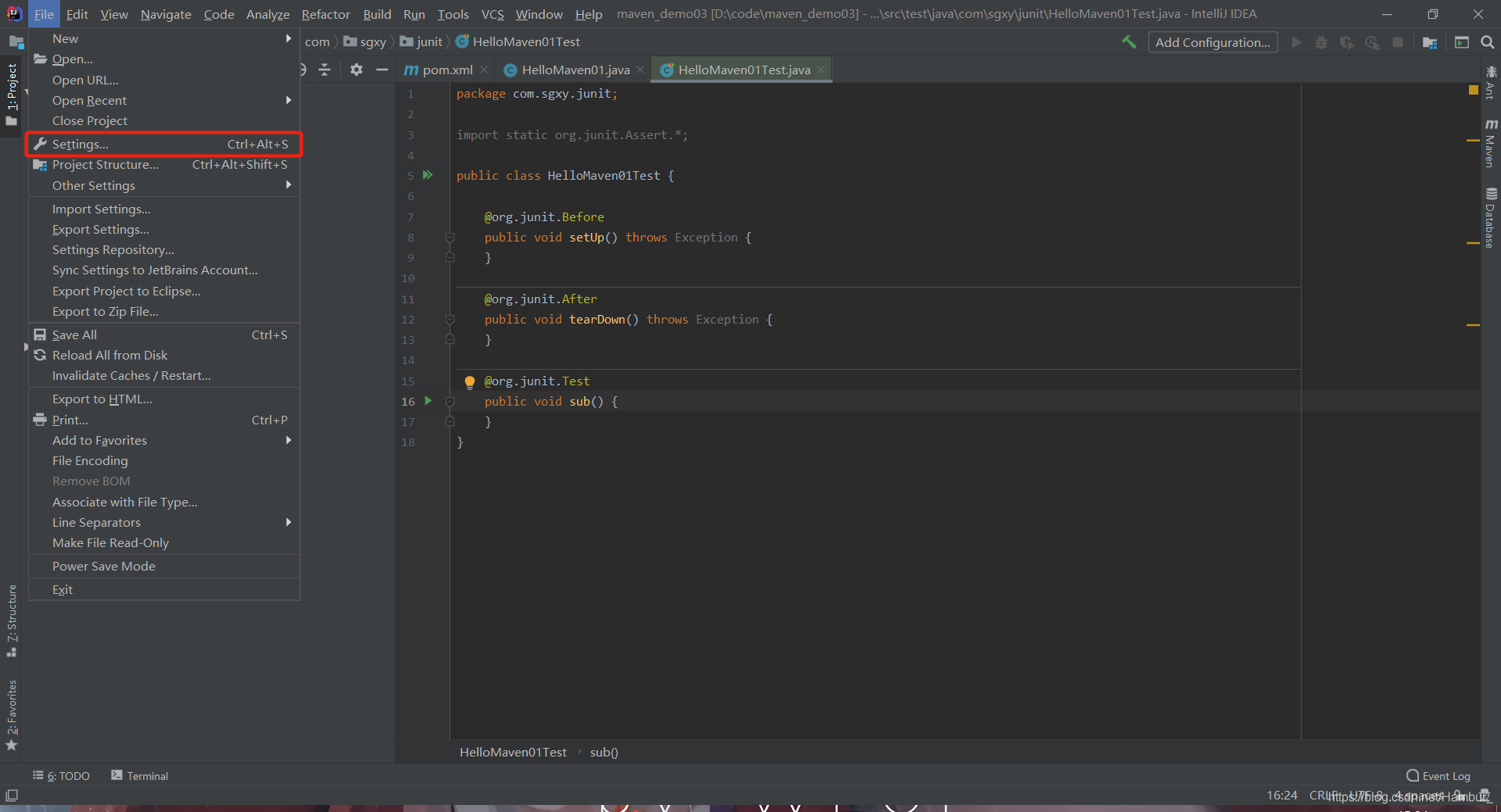Click the Run with Coverage icon

tap(1346, 42)
